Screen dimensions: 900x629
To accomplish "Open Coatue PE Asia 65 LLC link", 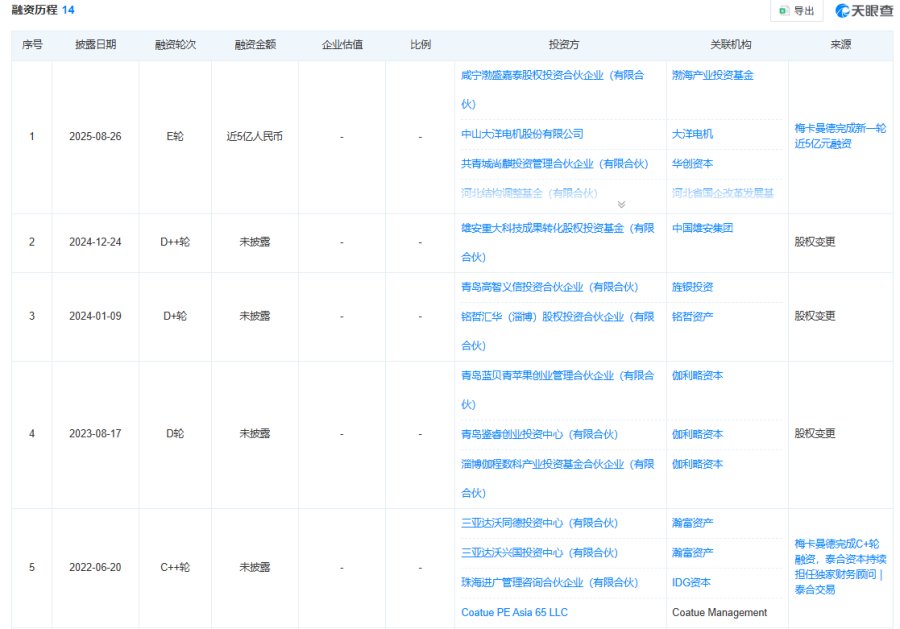I will point(514,612).
